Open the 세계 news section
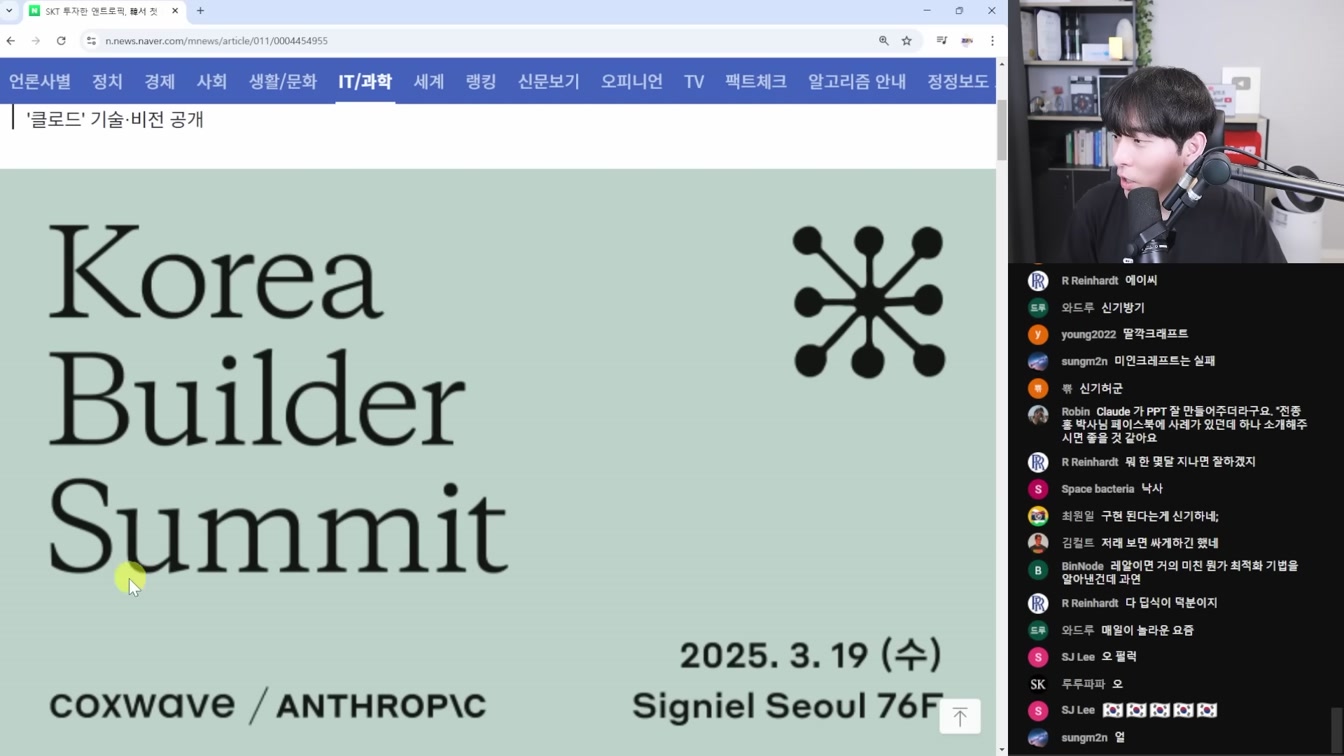 (x=429, y=82)
